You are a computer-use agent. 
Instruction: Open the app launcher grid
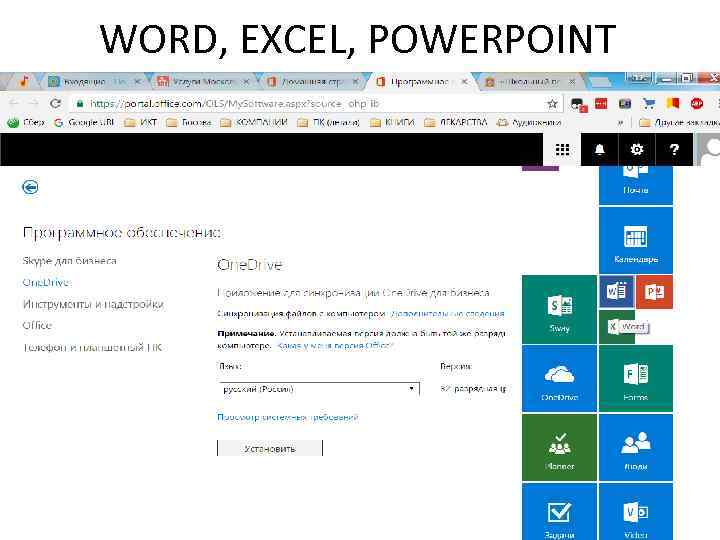click(562, 150)
